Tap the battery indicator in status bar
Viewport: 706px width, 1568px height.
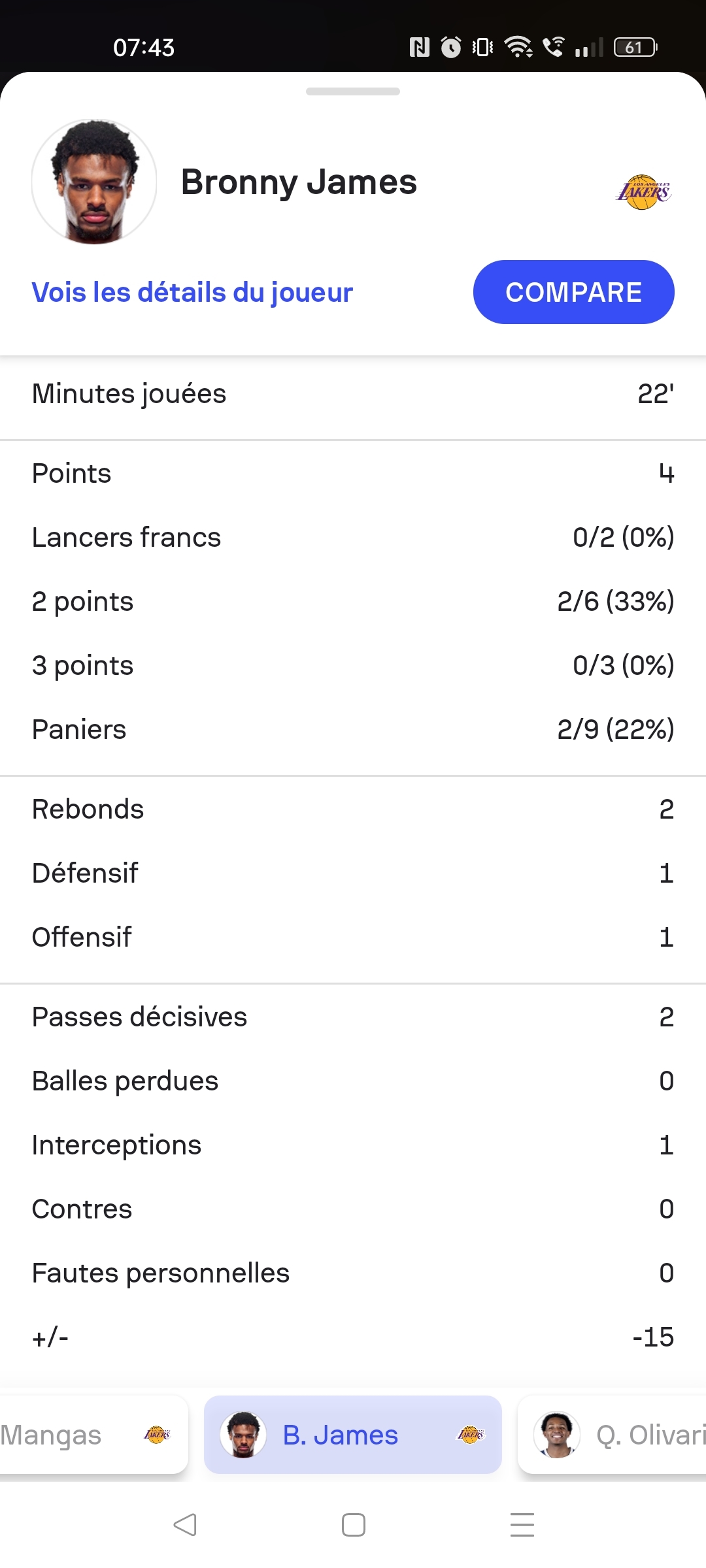coord(634,47)
